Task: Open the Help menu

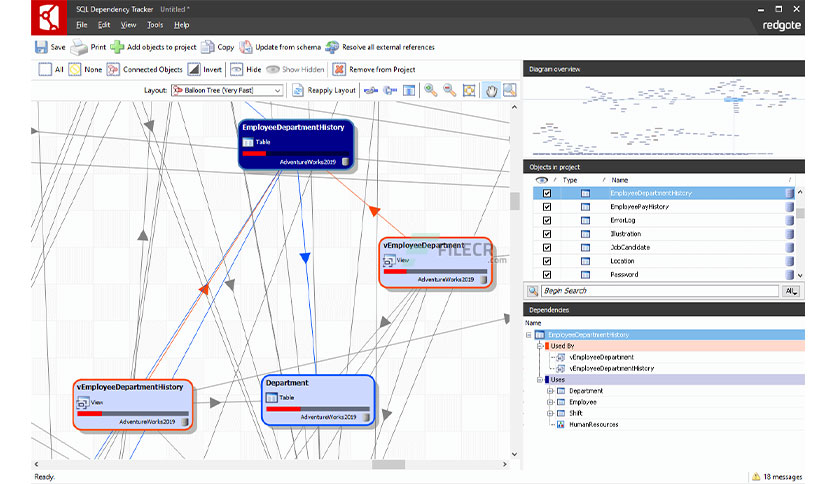Action: [x=181, y=25]
